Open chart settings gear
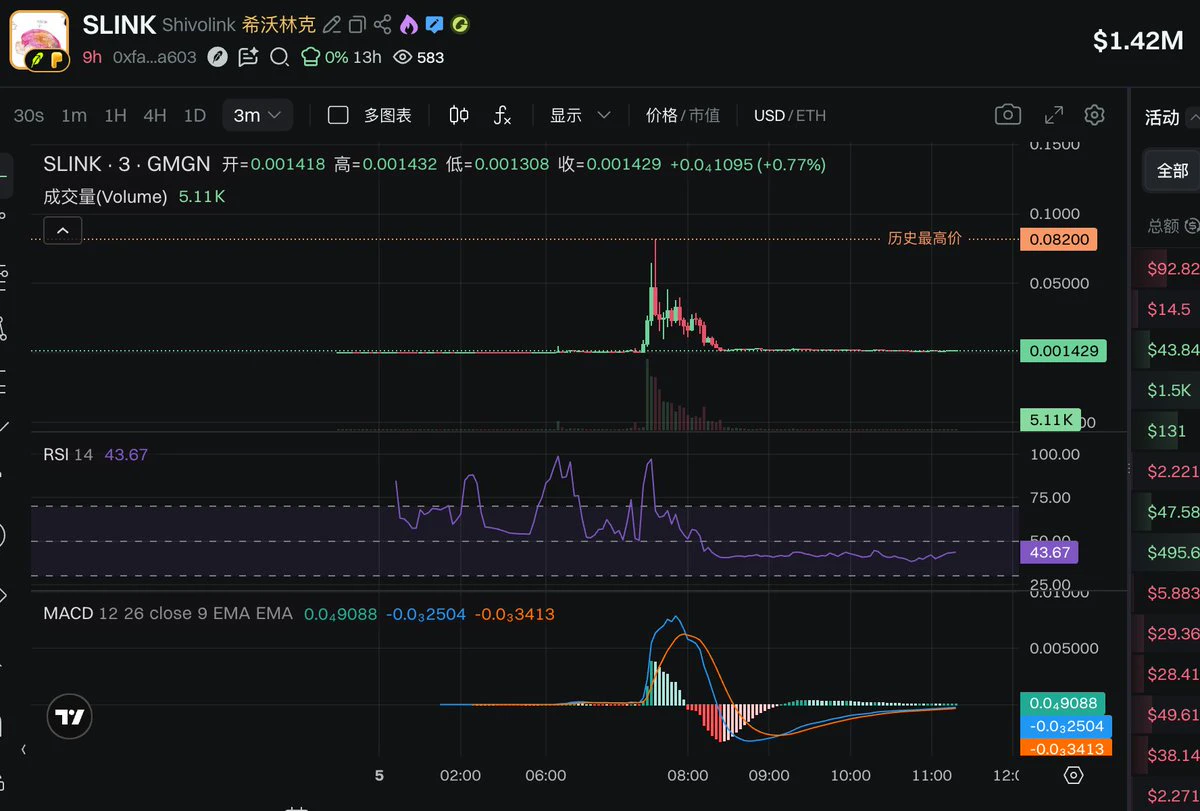The image size is (1200, 811). coord(1094,115)
